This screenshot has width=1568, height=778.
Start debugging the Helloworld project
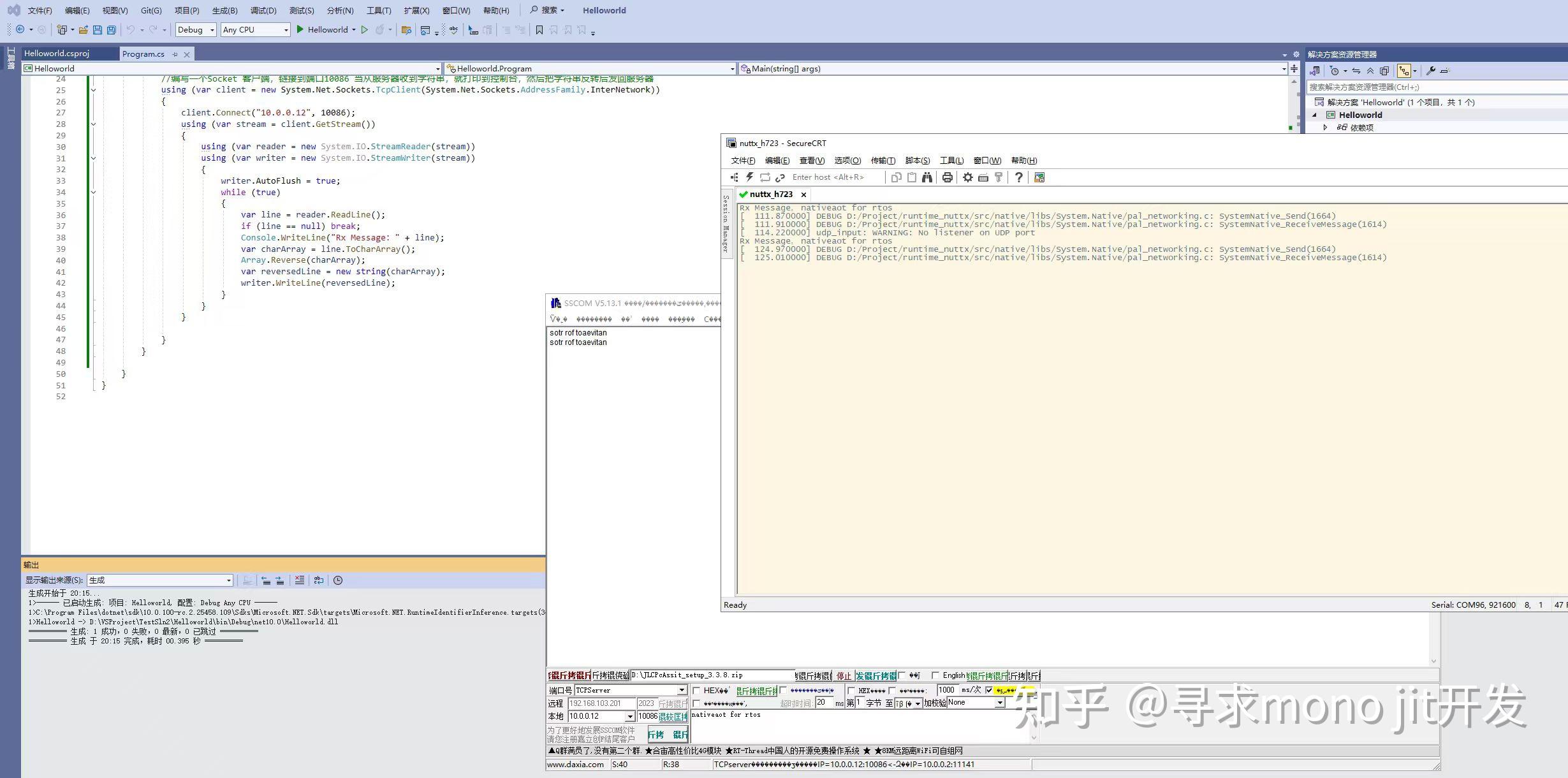coord(300,29)
